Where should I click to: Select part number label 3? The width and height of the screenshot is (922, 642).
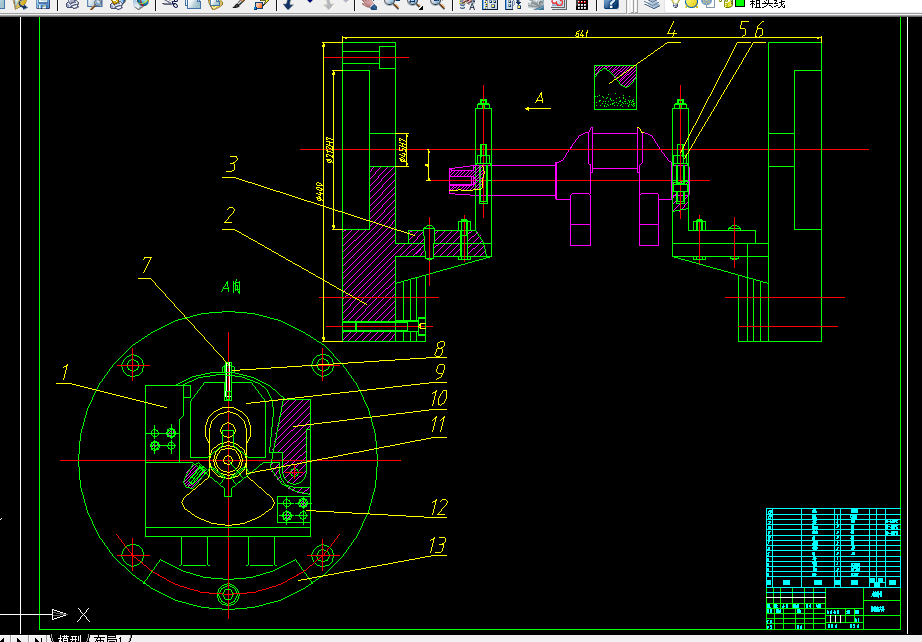[x=232, y=165]
